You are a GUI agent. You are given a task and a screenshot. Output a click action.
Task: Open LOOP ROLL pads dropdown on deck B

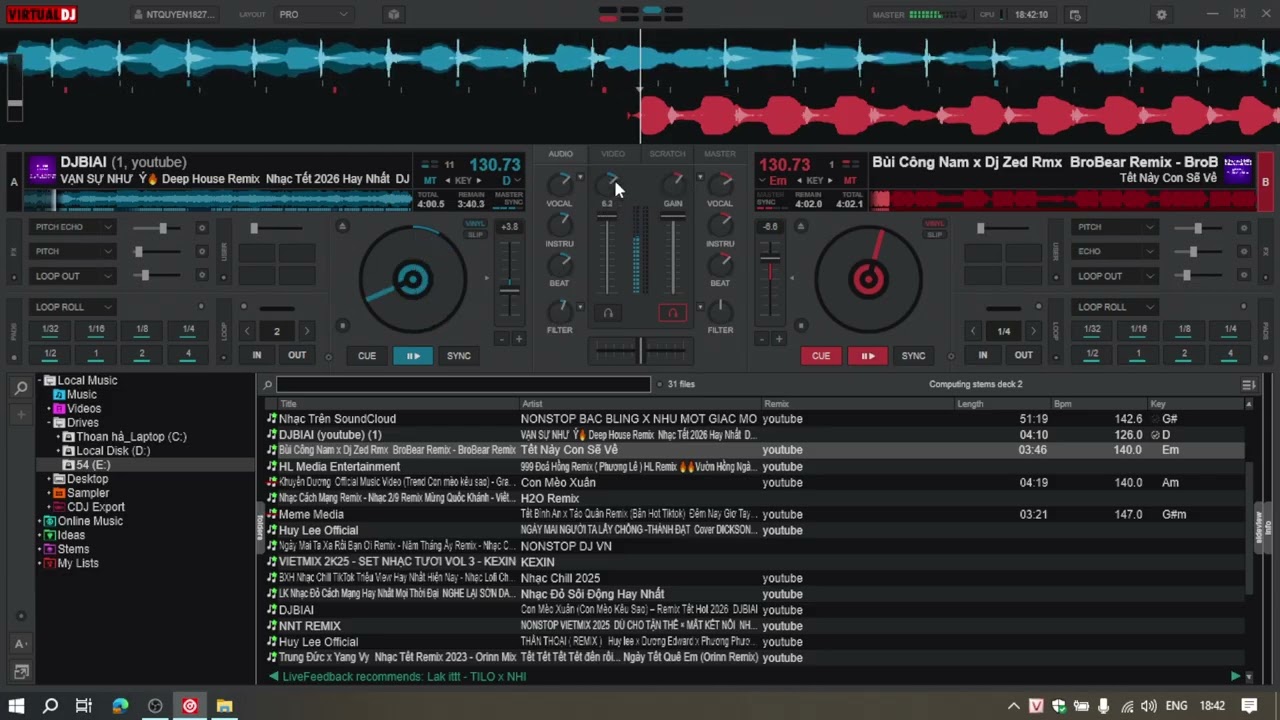tap(1114, 307)
